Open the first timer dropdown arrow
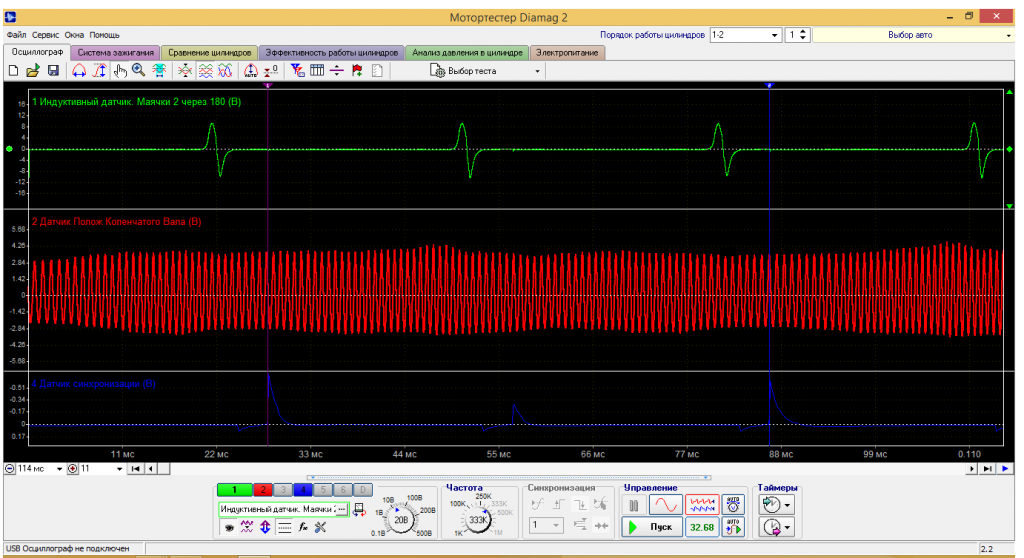The width and height of the screenshot is (1024, 558). pos(788,505)
